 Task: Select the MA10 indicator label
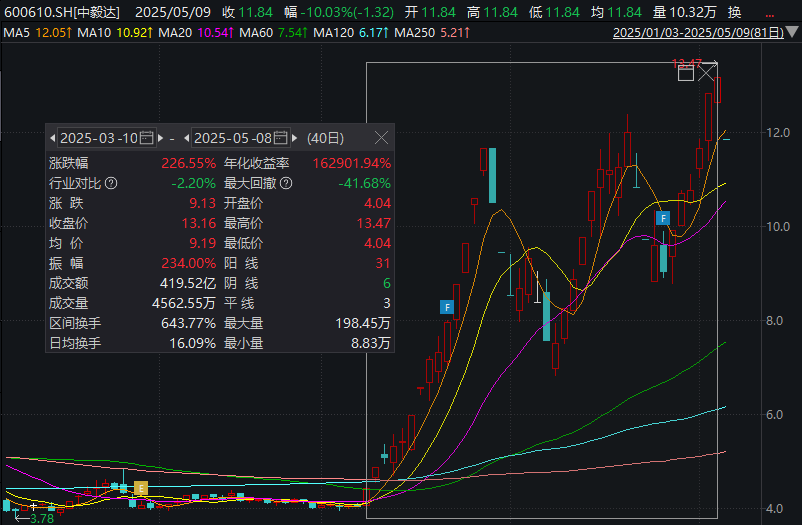pos(94,33)
